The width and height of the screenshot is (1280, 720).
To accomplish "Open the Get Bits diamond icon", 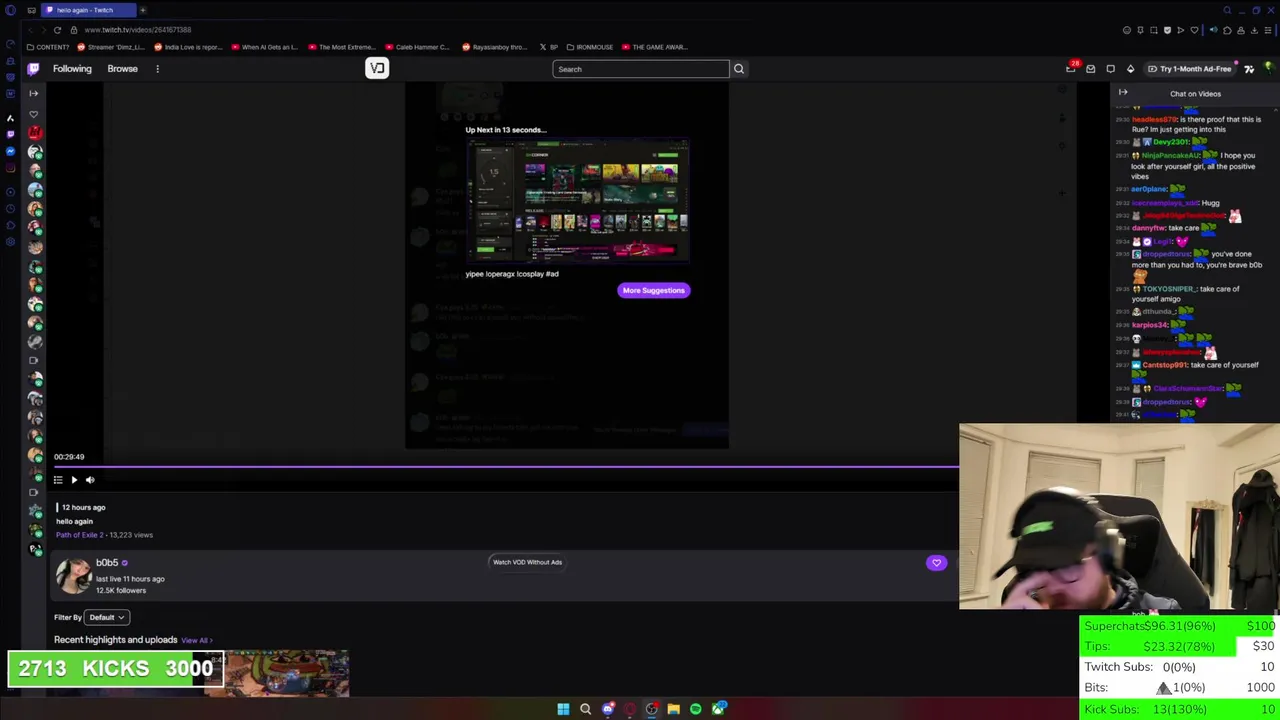I will point(1130,69).
